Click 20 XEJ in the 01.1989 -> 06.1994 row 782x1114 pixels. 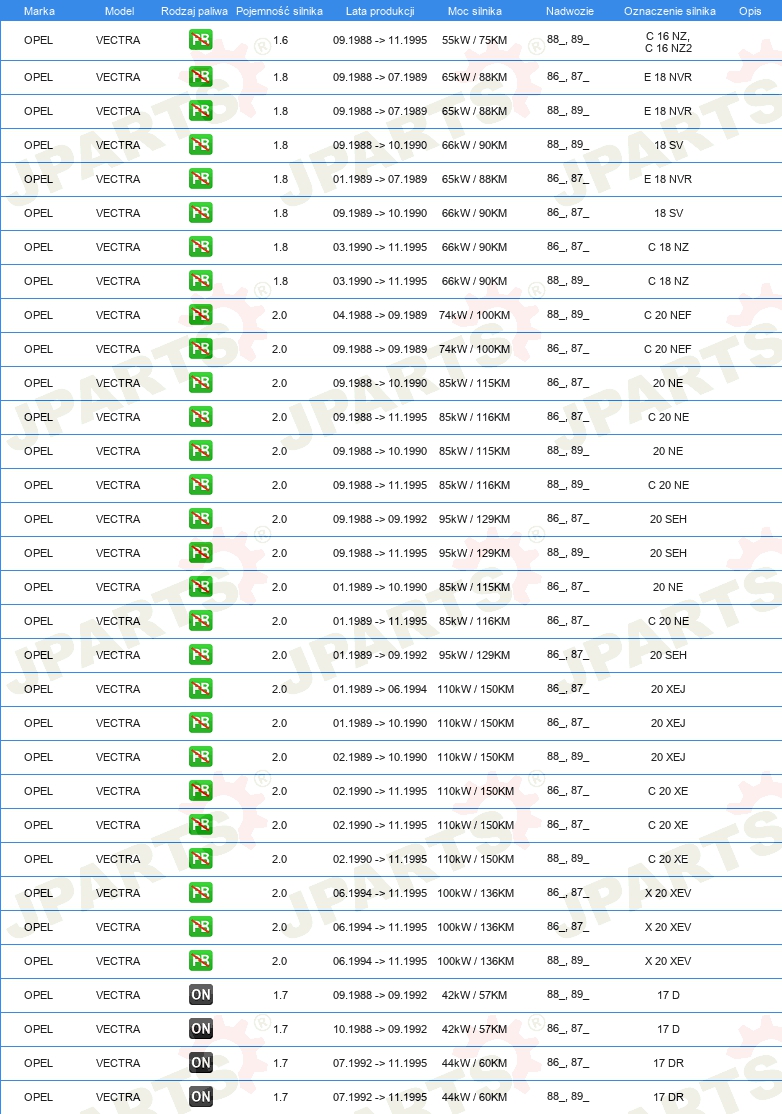pyautogui.click(x=668, y=689)
